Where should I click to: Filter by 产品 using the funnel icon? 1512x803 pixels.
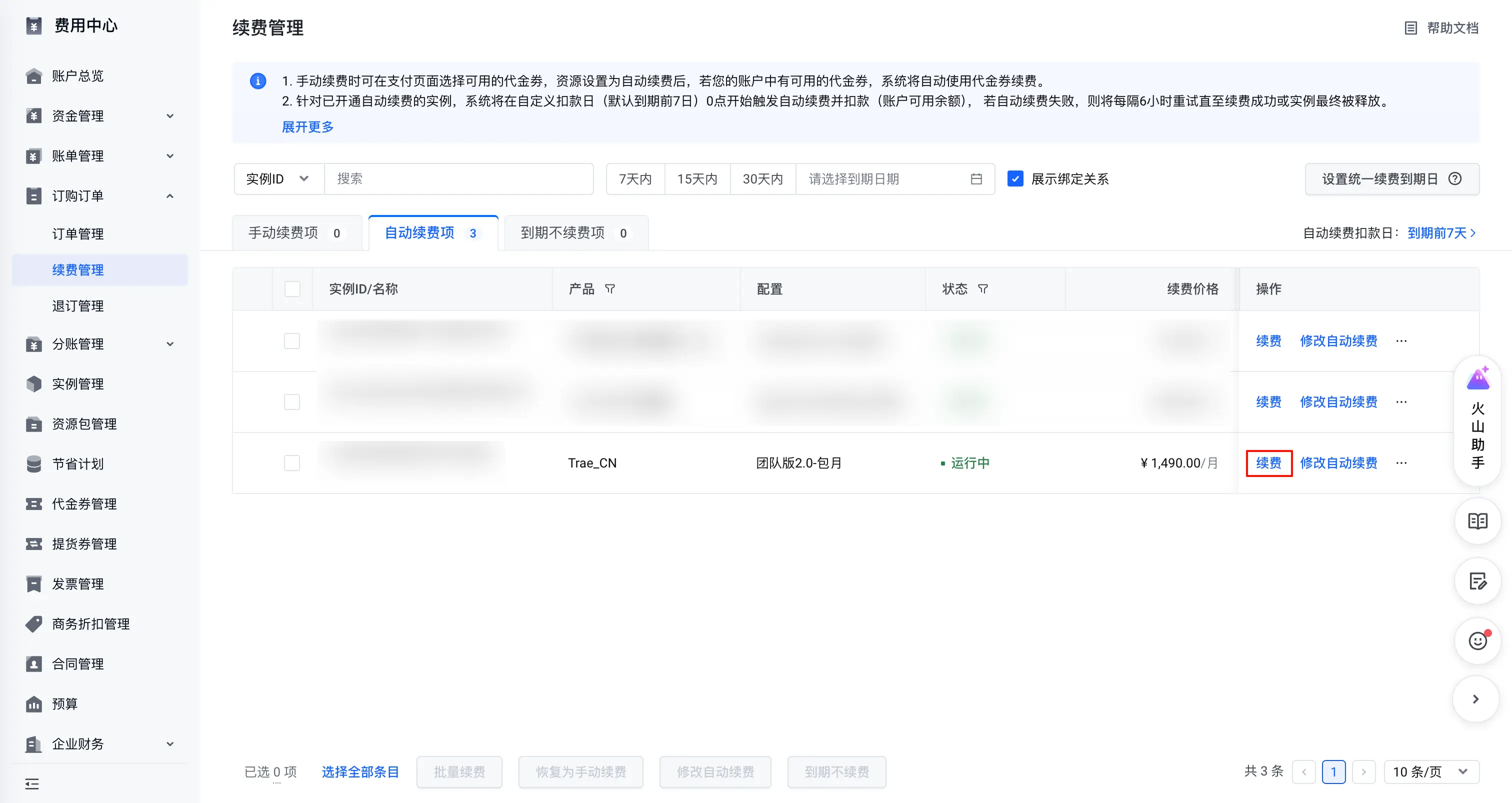(x=610, y=289)
